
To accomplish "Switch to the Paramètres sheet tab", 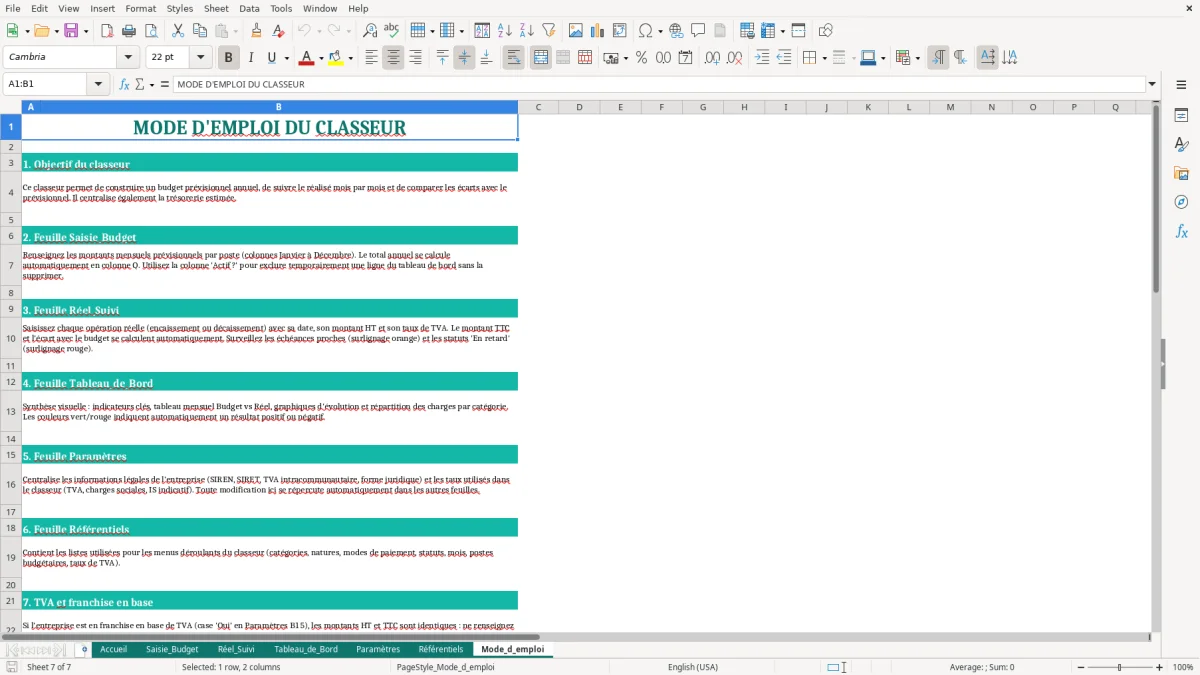I will (x=378, y=649).
